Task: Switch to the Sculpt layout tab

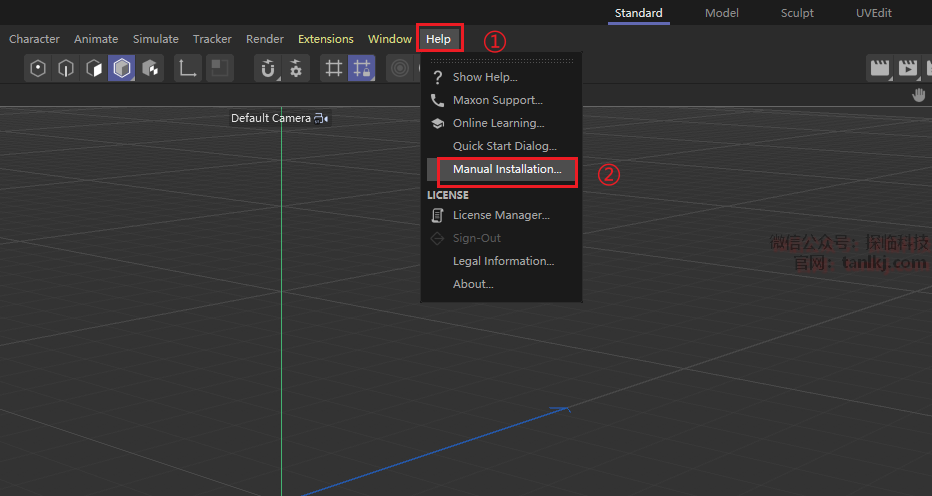Action: pyautogui.click(x=797, y=13)
